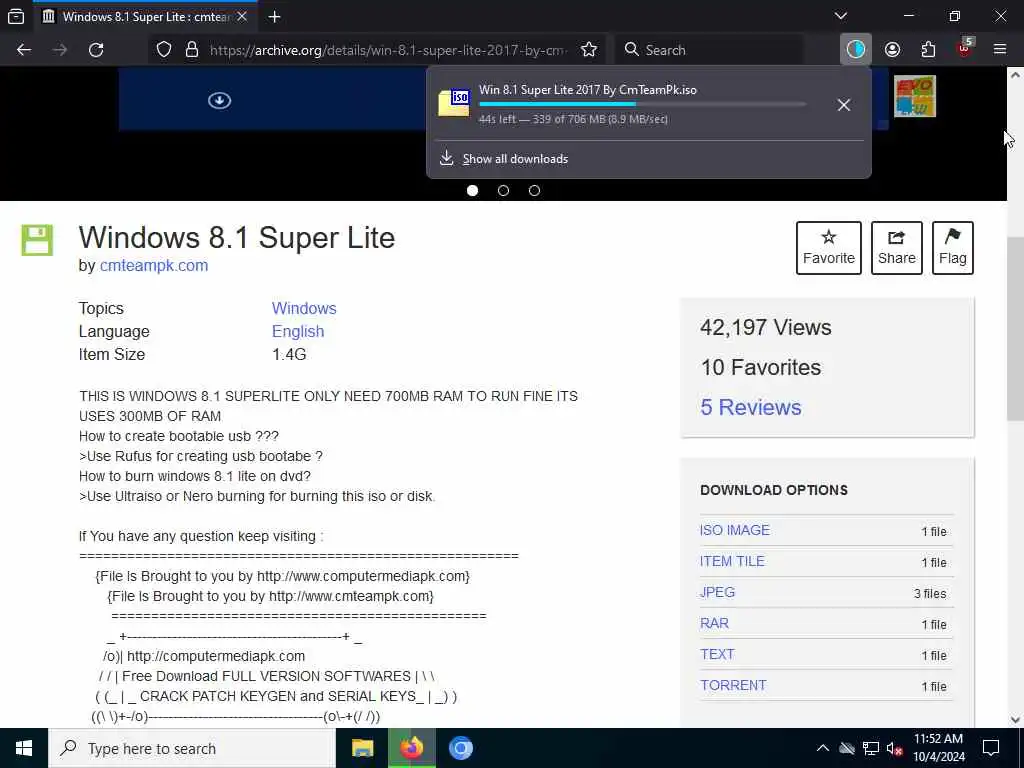Screen dimensions: 1024x768
Task: Open the Windows Start menu
Action: (x=24, y=748)
